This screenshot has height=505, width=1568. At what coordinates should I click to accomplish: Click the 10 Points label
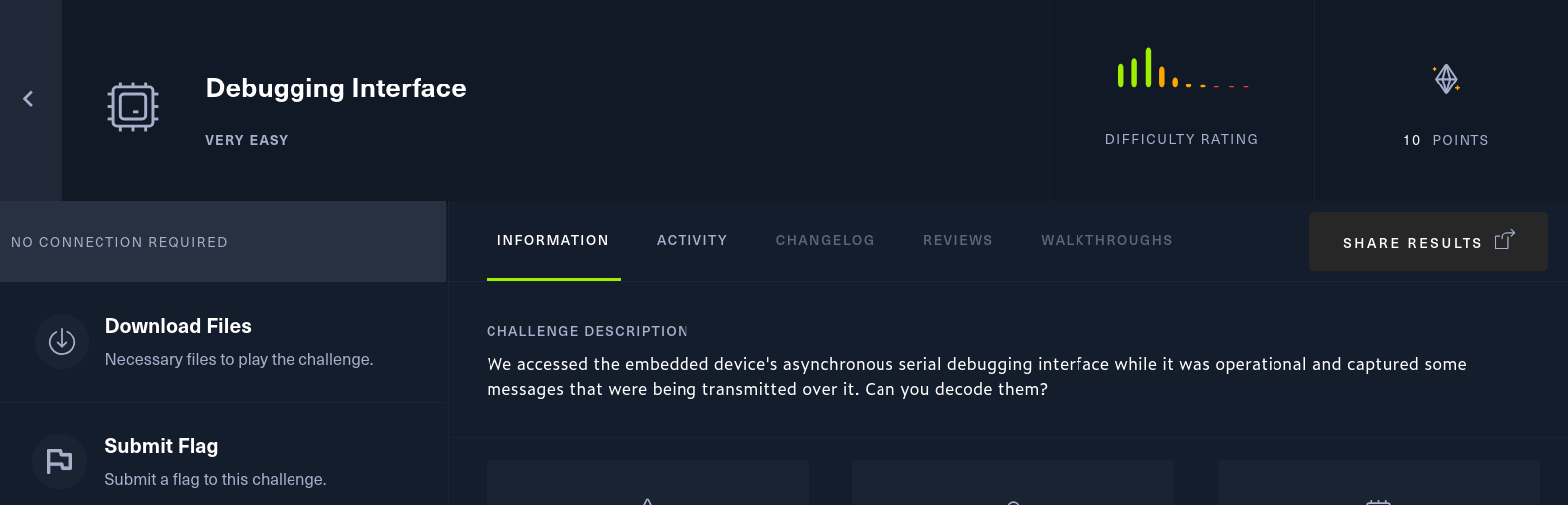click(x=1446, y=140)
